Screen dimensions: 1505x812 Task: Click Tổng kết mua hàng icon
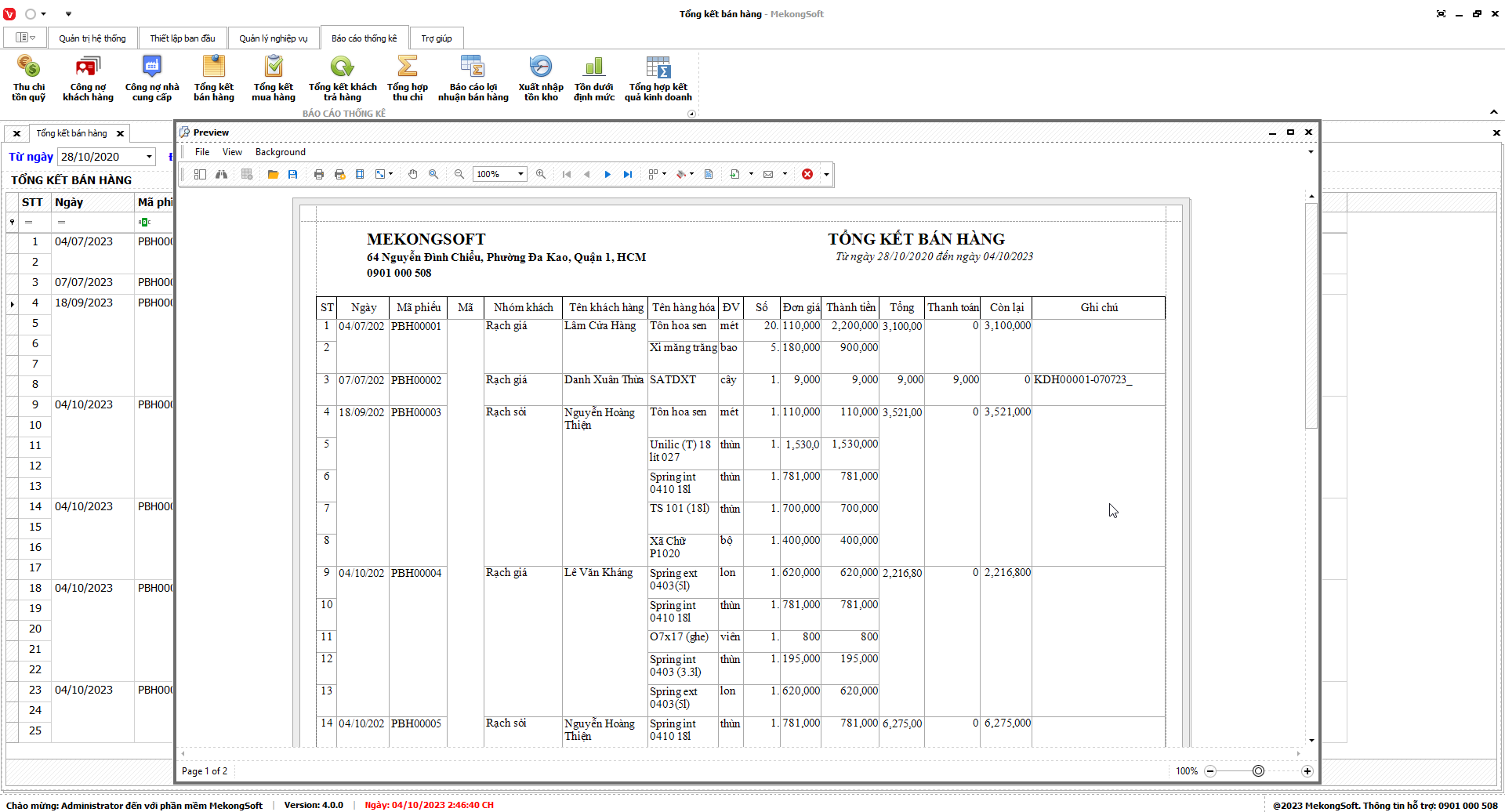click(x=273, y=78)
